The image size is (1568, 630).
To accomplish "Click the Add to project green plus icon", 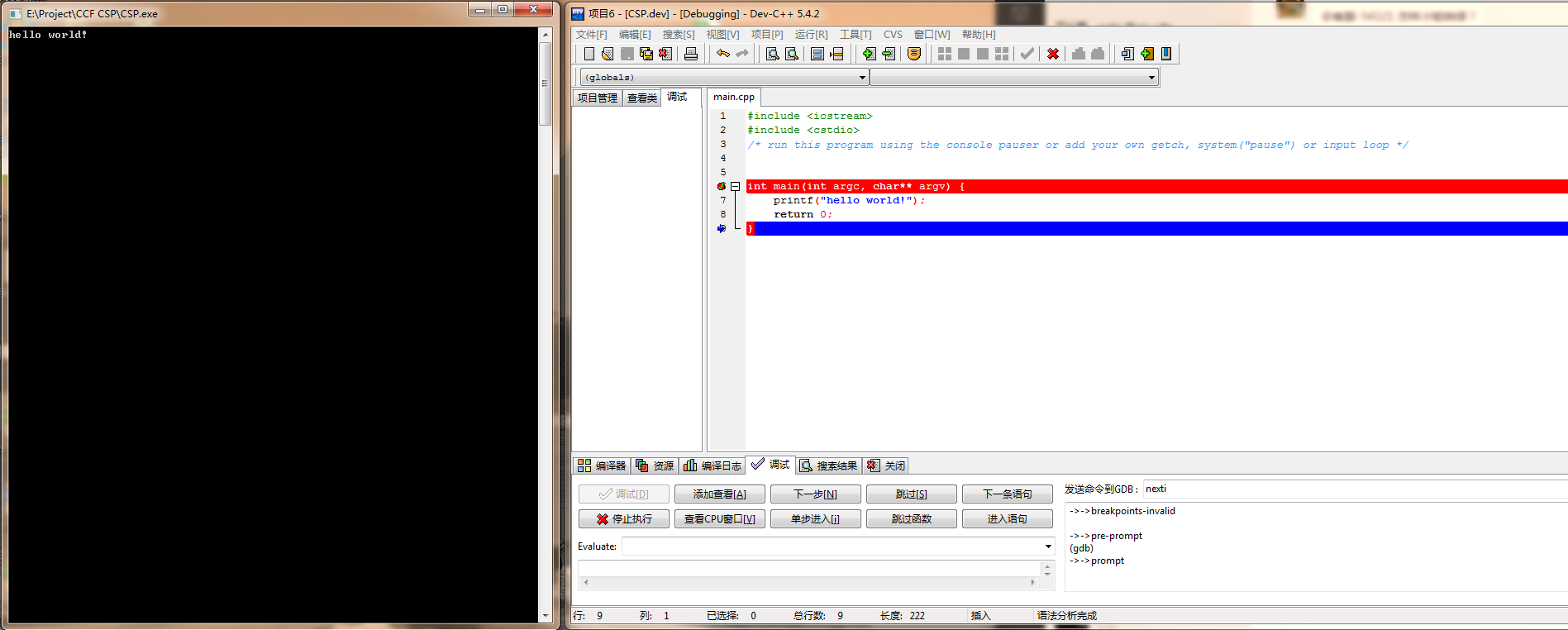I will pos(869,54).
